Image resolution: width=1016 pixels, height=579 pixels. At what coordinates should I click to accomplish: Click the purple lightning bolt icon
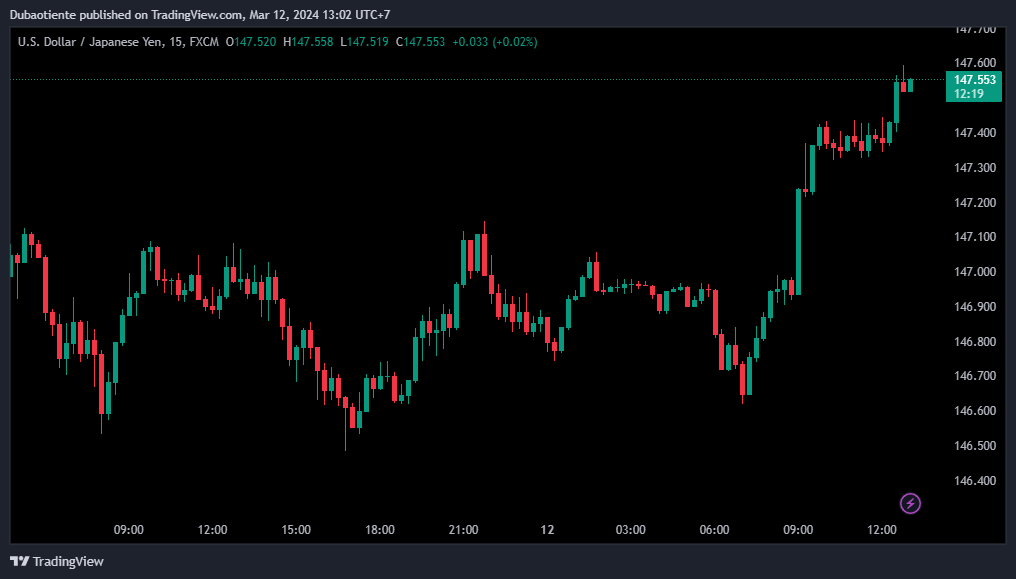pos(910,503)
